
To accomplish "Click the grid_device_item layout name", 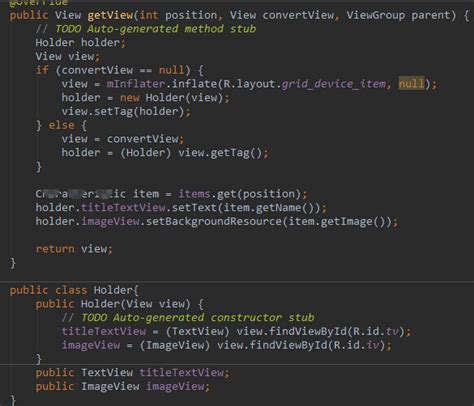I will point(333,84).
